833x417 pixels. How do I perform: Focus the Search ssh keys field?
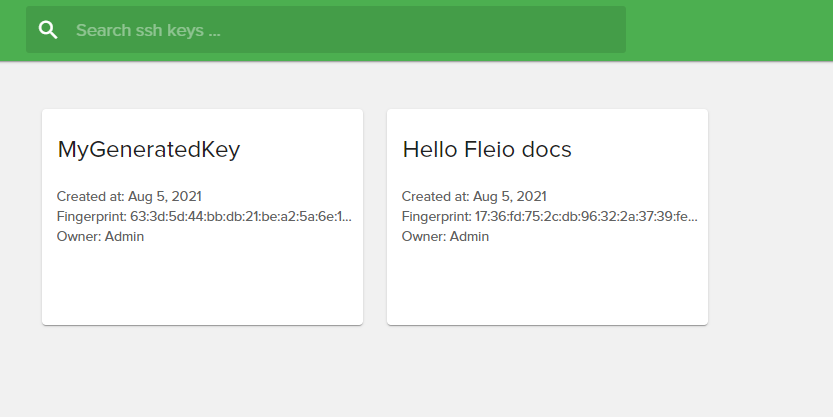[x=340, y=30]
